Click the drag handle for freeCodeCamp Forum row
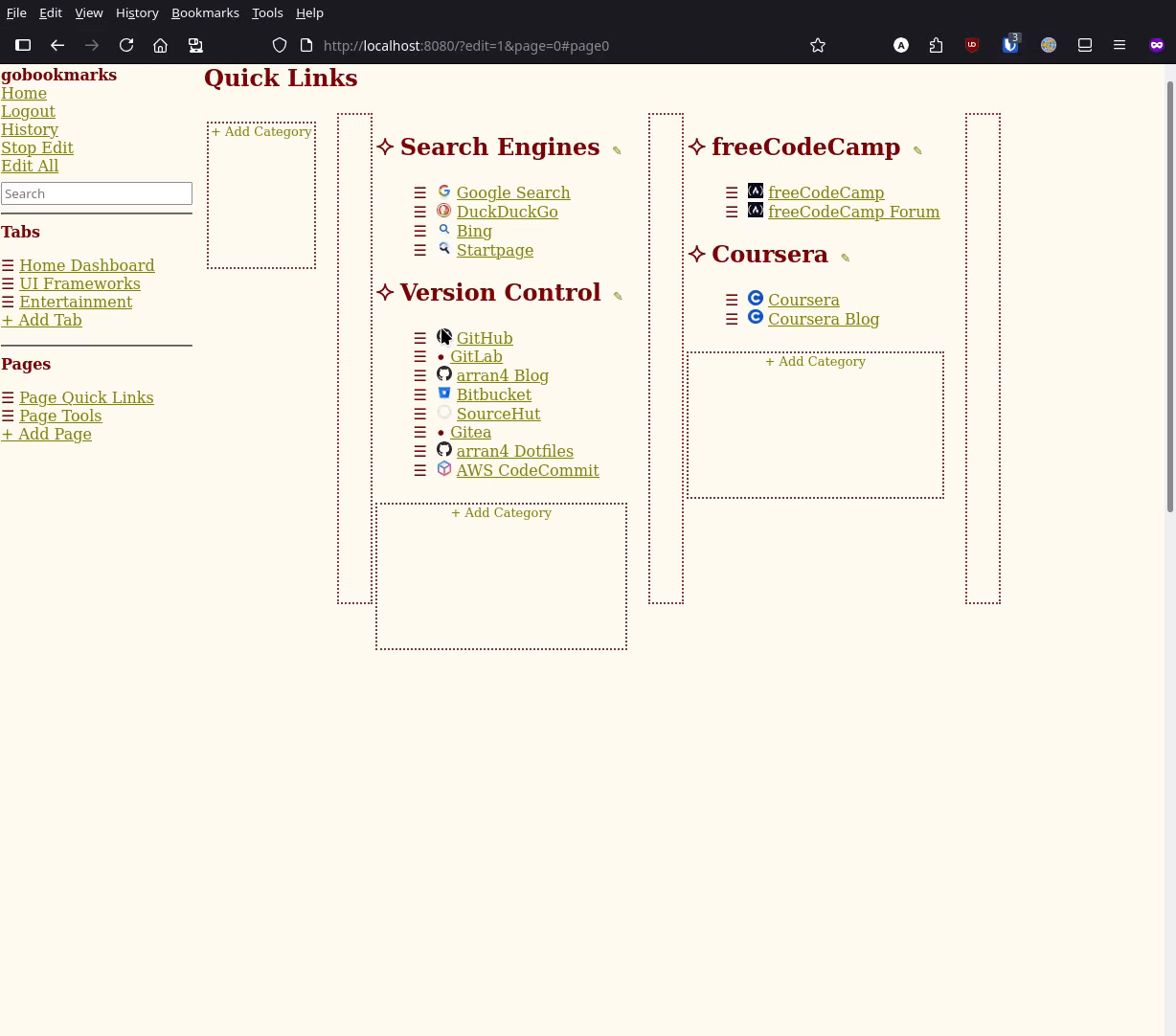Viewport: 1176px width, 1036px height. pyautogui.click(x=732, y=212)
